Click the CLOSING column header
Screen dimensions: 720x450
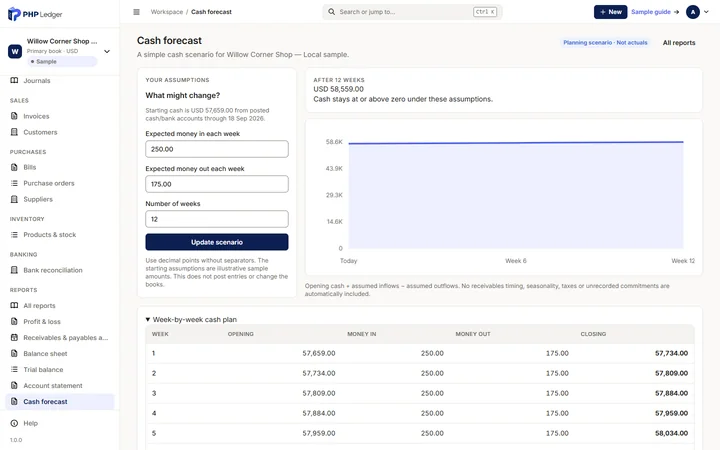coord(593,334)
